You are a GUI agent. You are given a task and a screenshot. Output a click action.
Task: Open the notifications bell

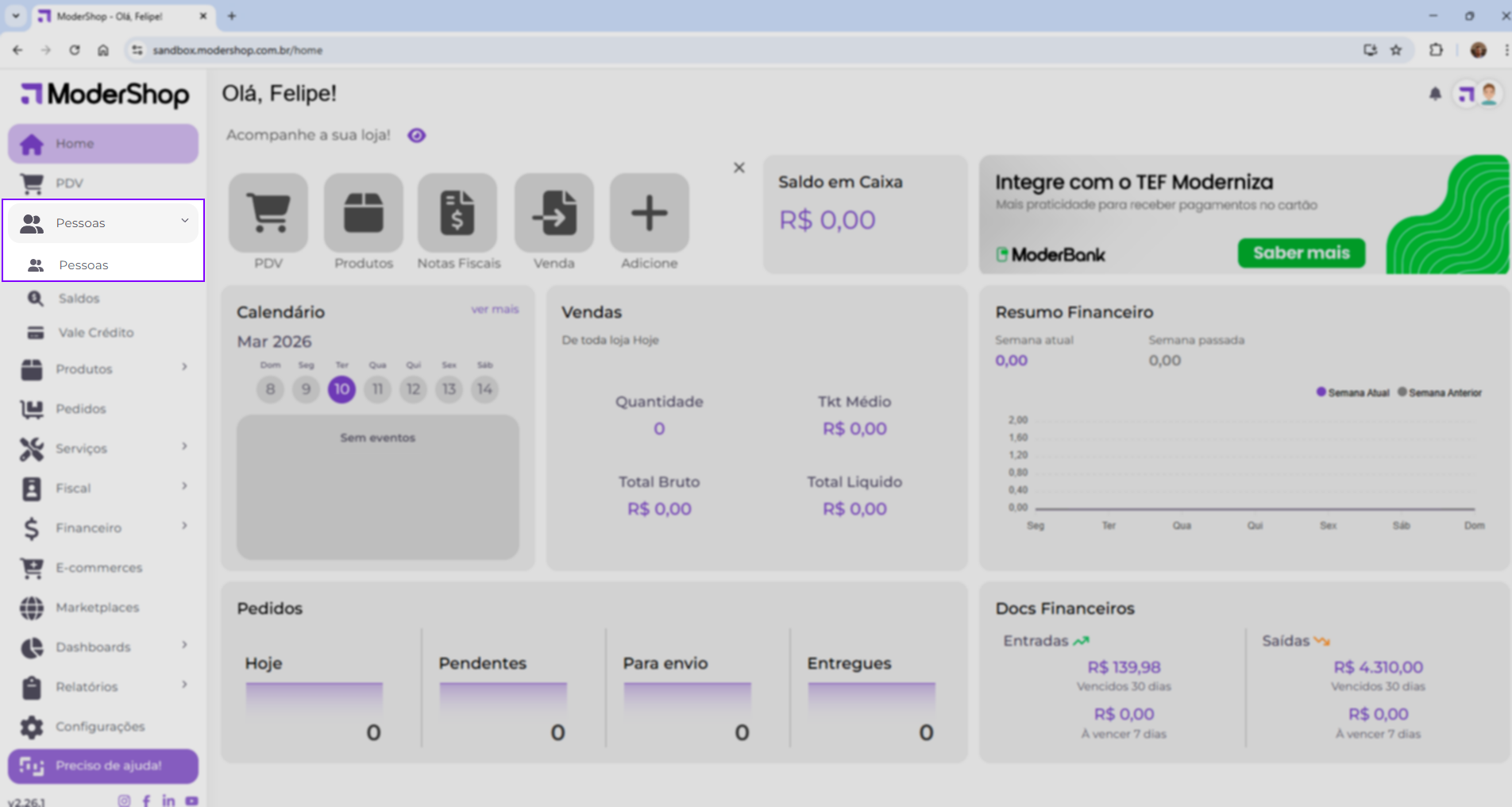coord(1435,95)
